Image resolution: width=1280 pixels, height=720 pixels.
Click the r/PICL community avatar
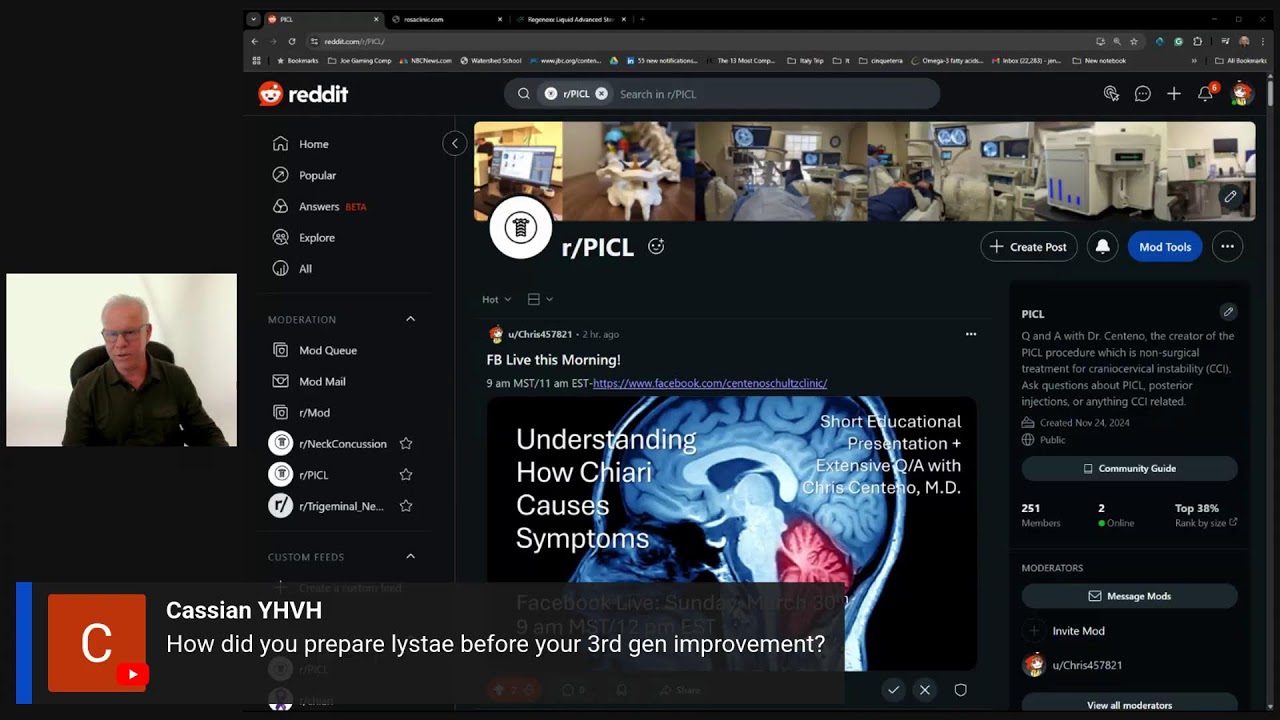[520, 227]
